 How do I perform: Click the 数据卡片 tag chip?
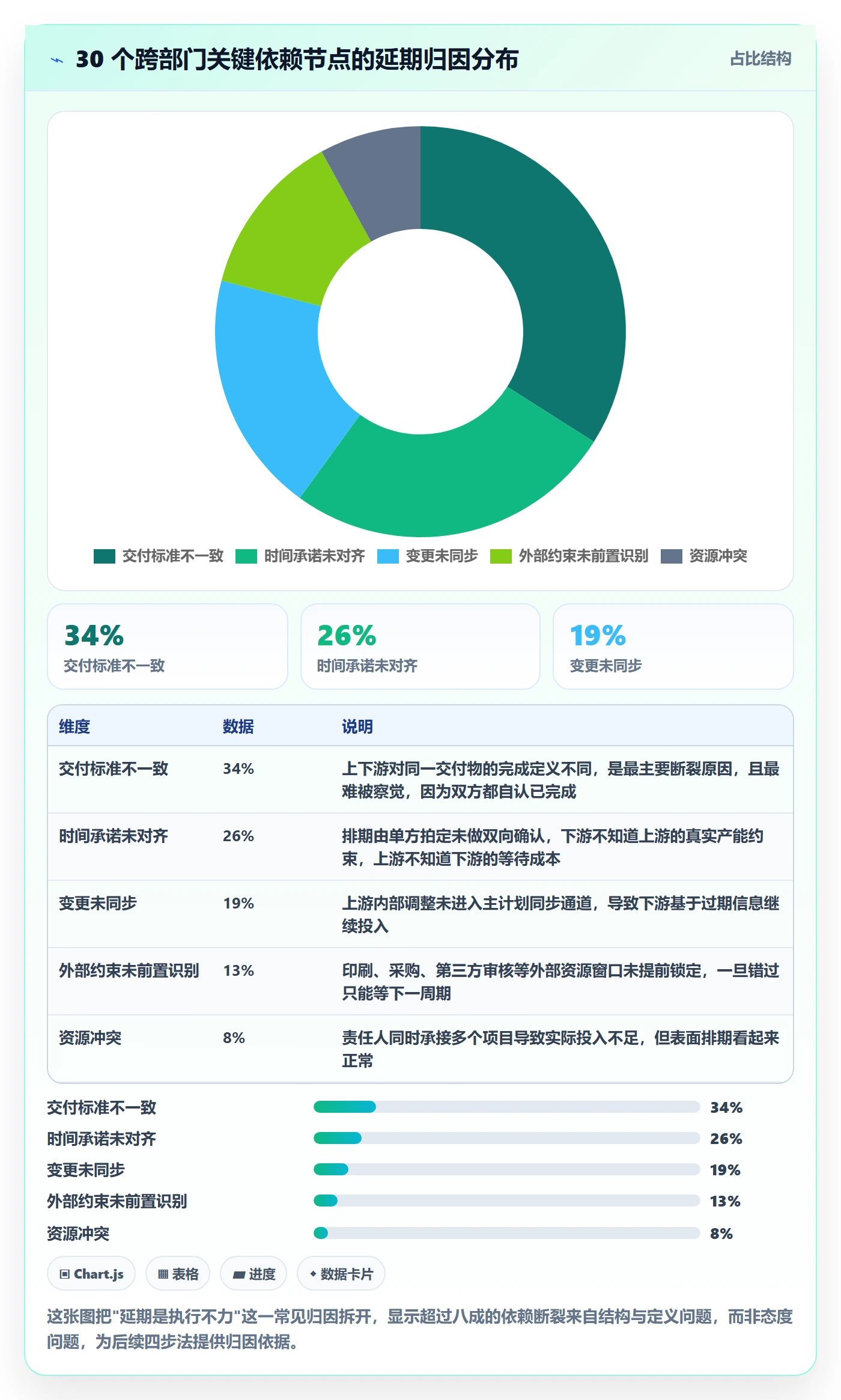point(341,1273)
